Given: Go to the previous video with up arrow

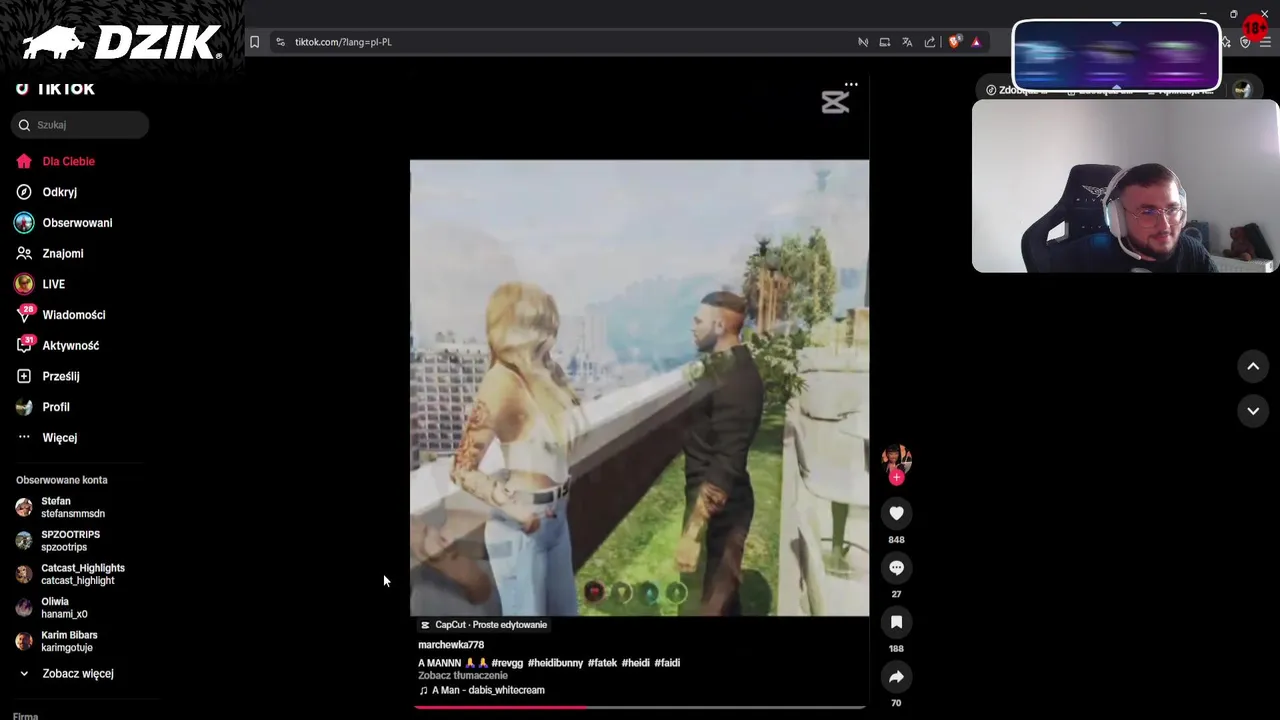Looking at the screenshot, I should pyautogui.click(x=1253, y=367).
